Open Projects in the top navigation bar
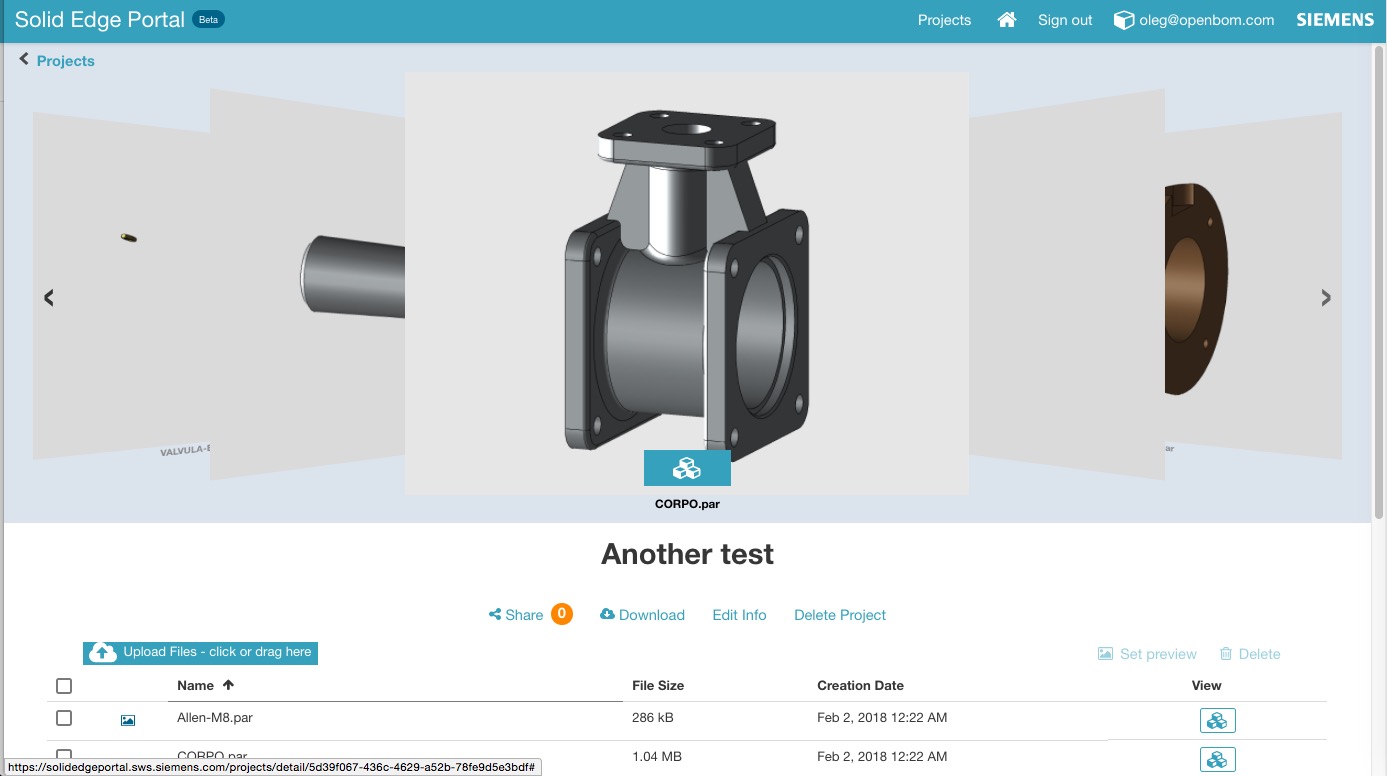The width and height of the screenshot is (1387, 776). point(944,20)
